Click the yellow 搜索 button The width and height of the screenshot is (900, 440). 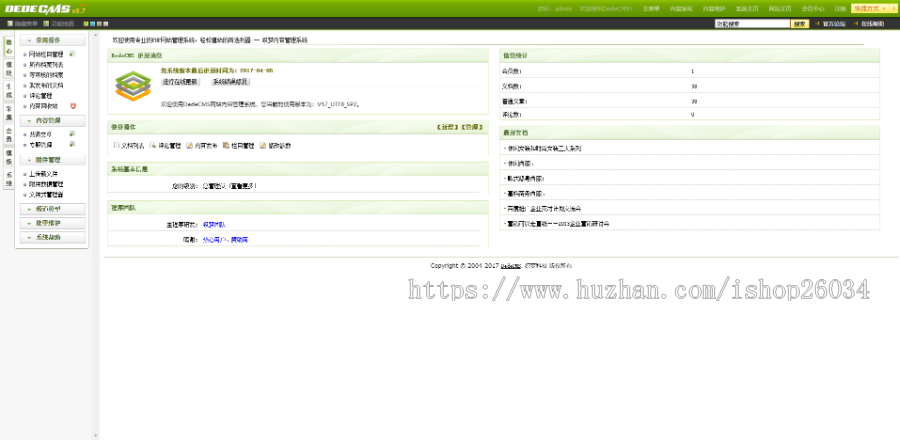pyautogui.click(x=800, y=24)
